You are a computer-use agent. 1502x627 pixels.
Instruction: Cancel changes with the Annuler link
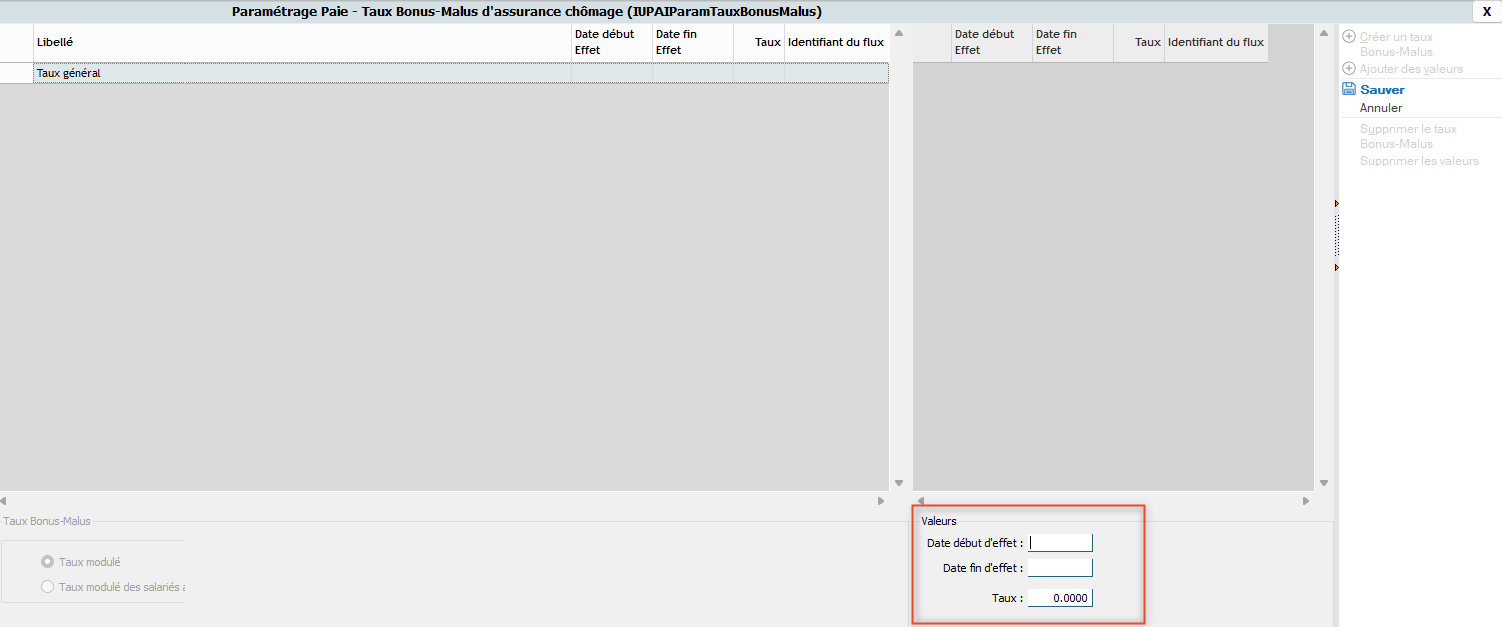click(x=1381, y=108)
